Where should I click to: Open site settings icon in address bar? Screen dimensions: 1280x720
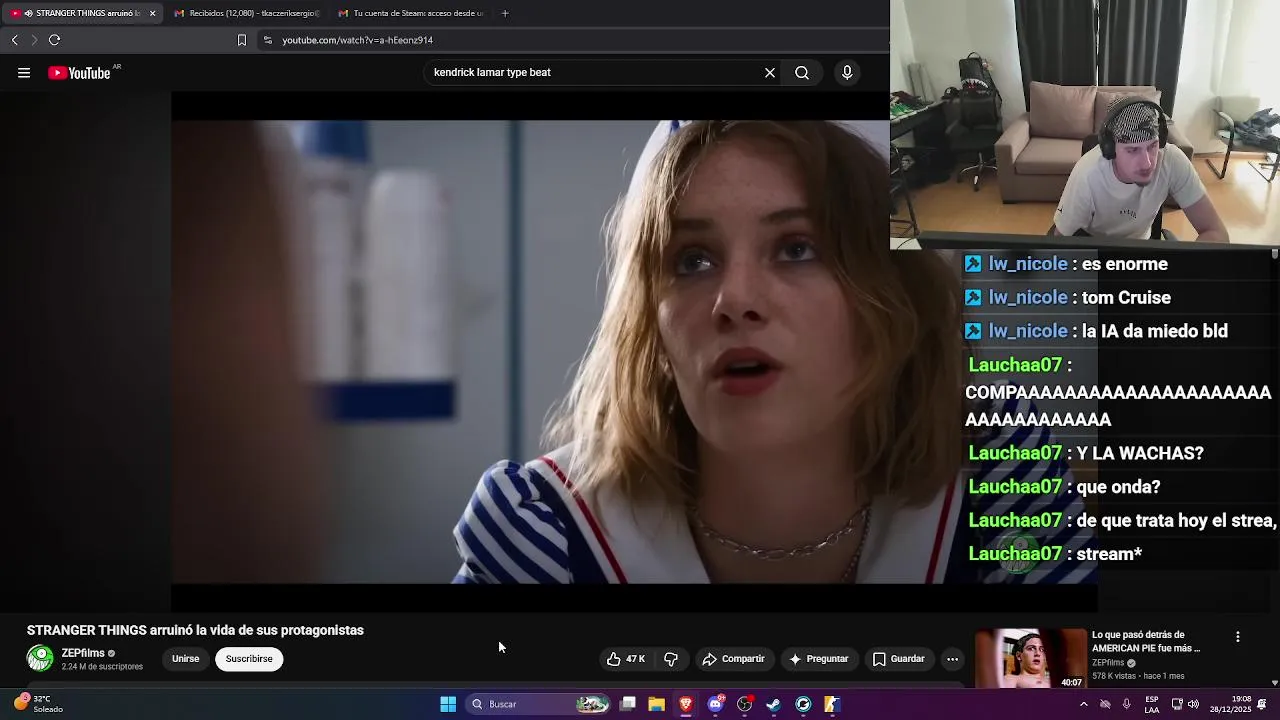pyautogui.click(x=267, y=40)
